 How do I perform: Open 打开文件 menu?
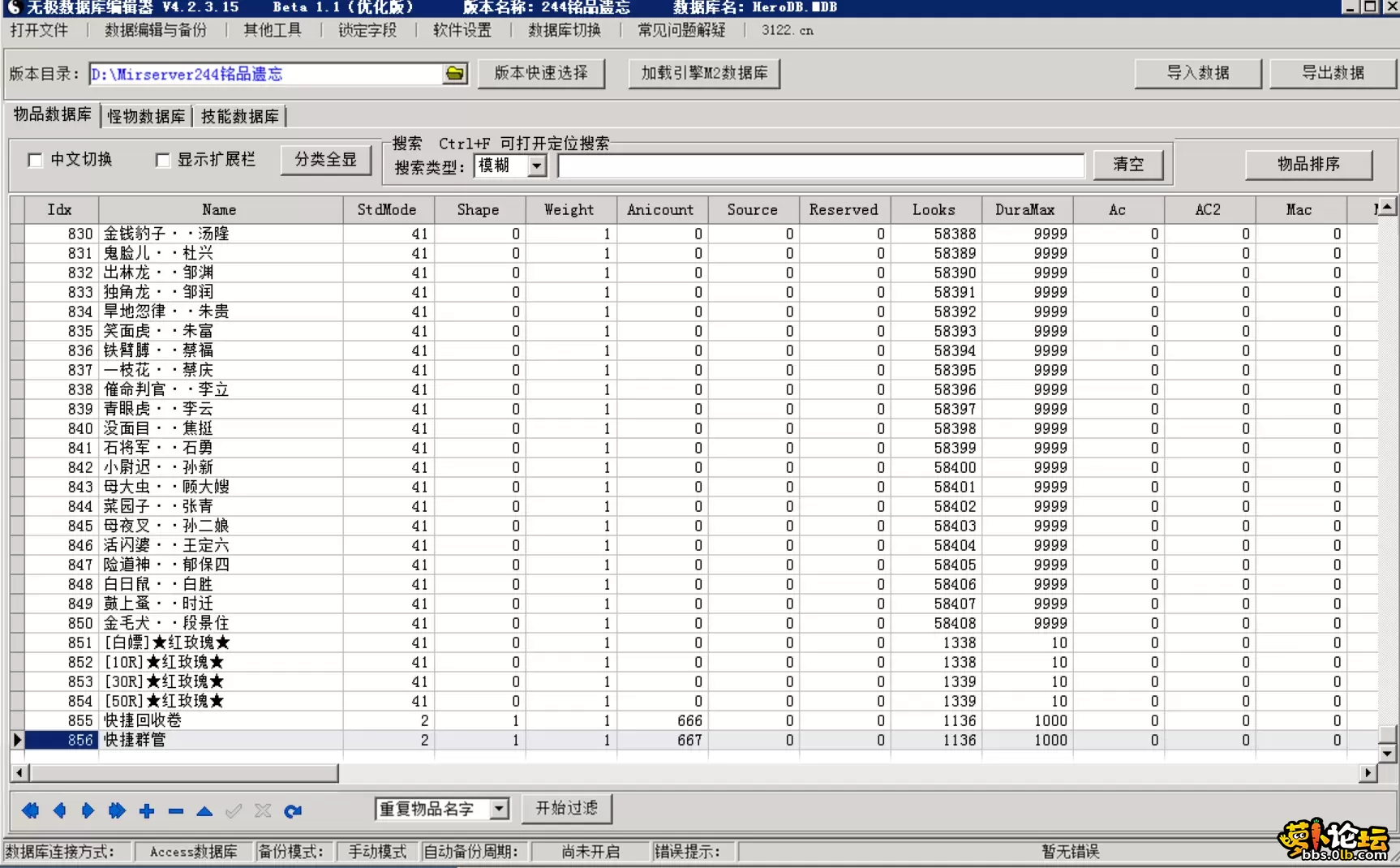point(39,30)
